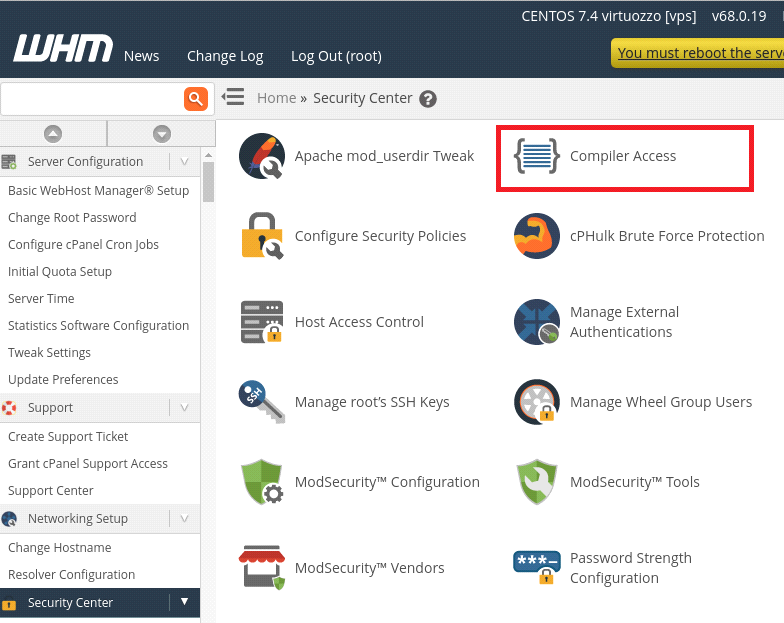The height and width of the screenshot is (623, 784).
Task: Open the Change Log menu item
Action: [x=225, y=56]
